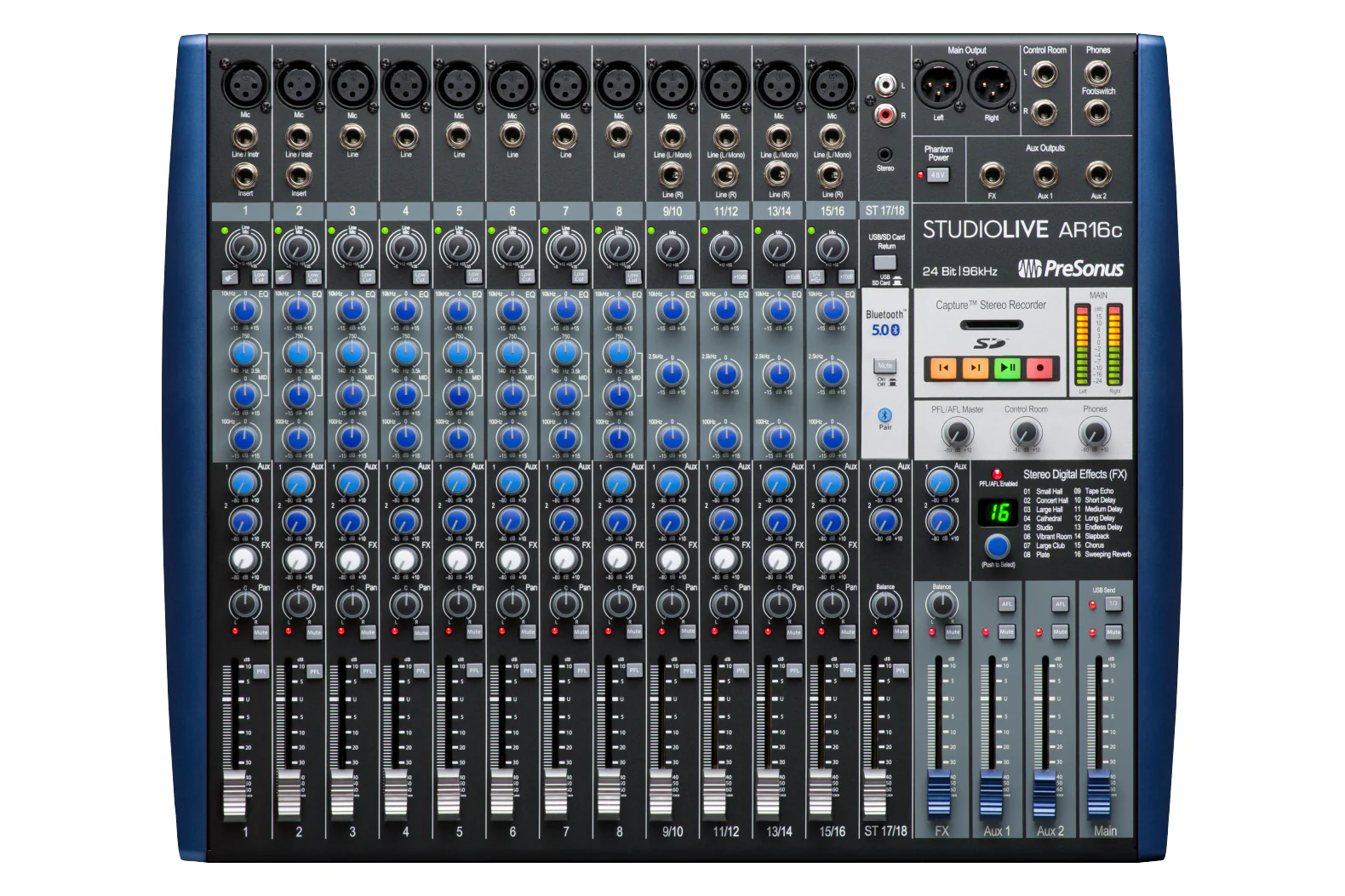This screenshot has height=896, width=1345.
Task: Click the green play/pause recorder button
Action: pyautogui.click(x=1007, y=368)
